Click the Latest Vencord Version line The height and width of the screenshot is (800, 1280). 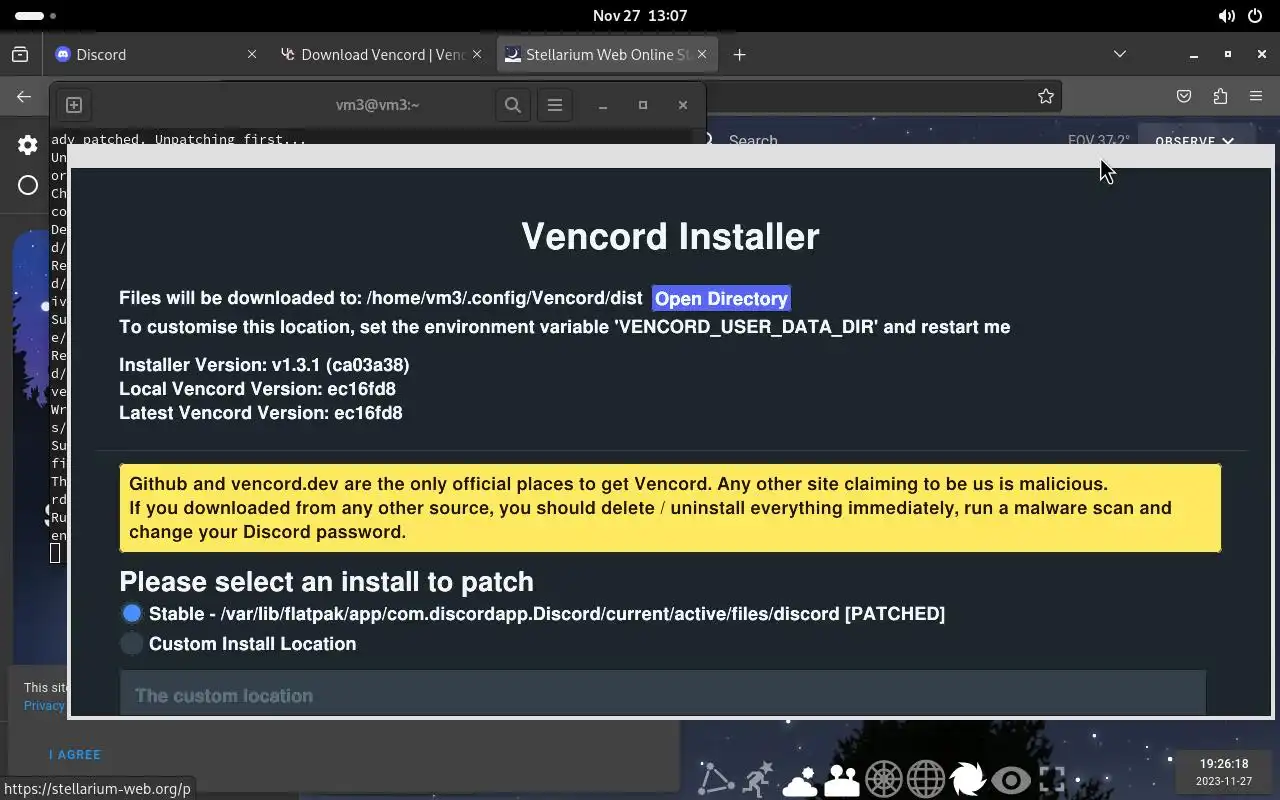pyautogui.click(x=261, y=413)
